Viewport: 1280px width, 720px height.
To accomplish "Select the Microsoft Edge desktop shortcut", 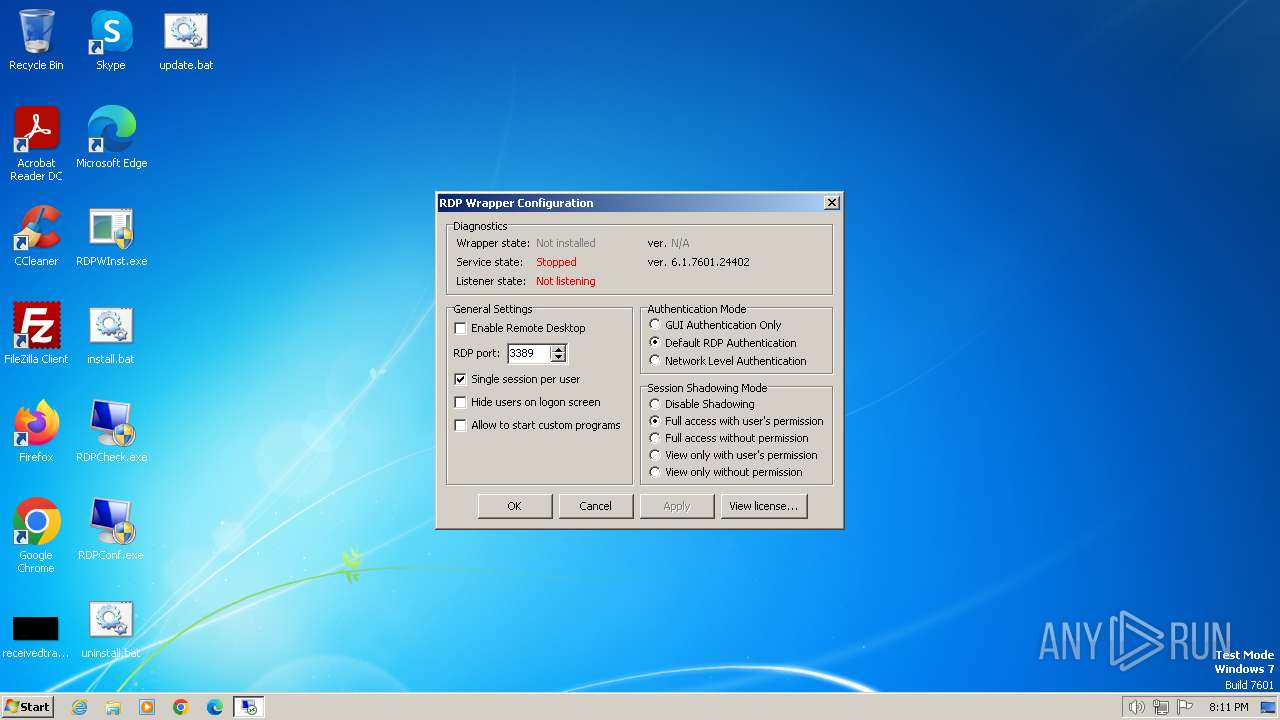I will click(111, 138).
